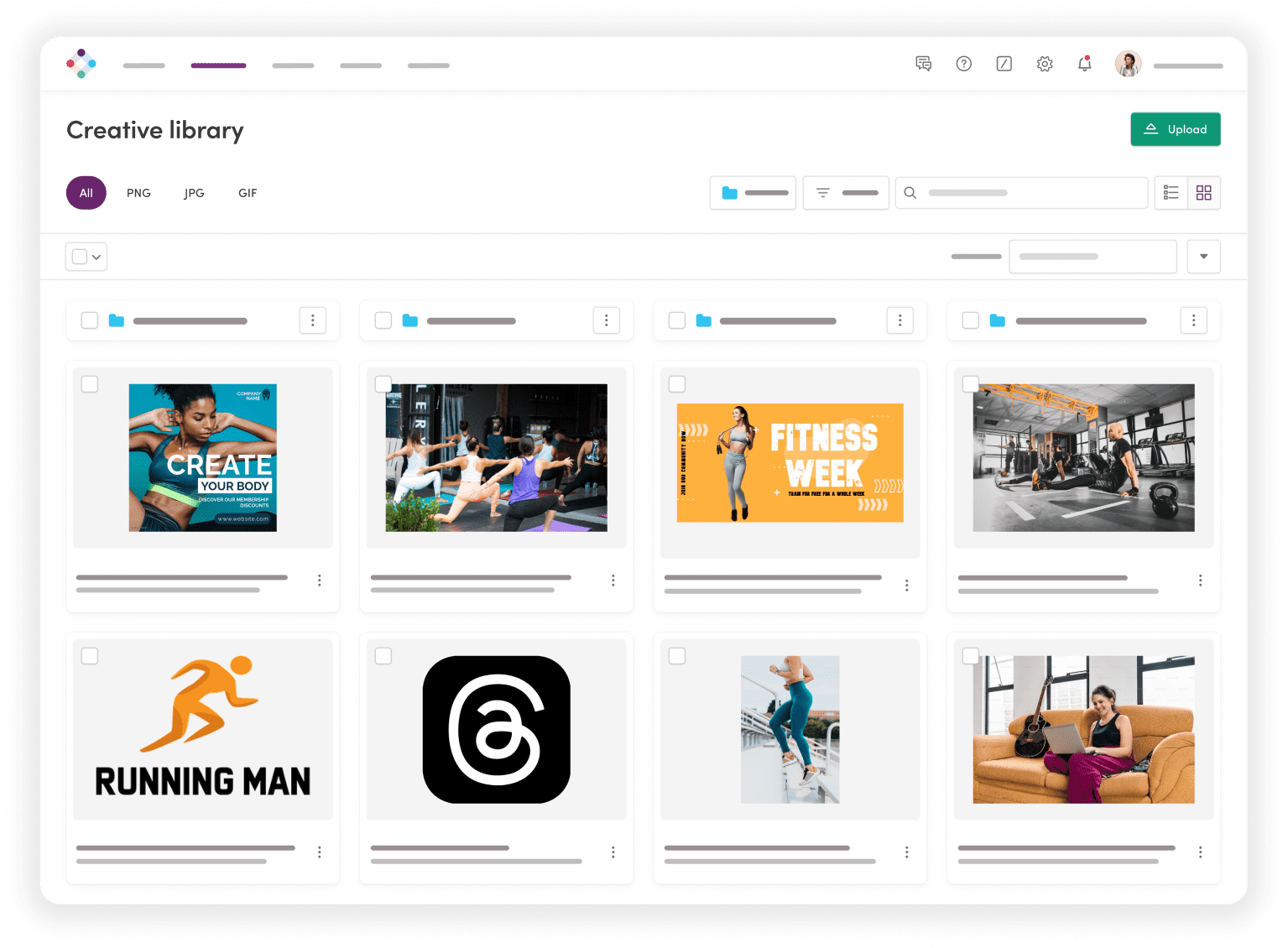Viewport: 1288px width, 948px height.
Task: Filter assets by PNG tab
Action: coord(138,193)
